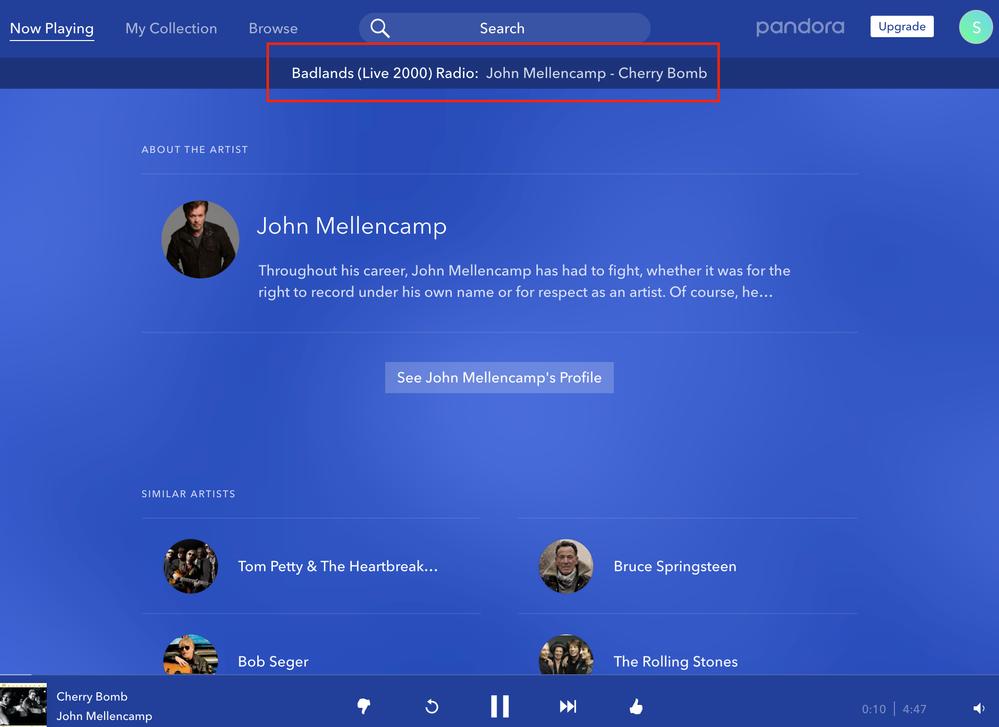Open the Cherry Bomb album art thumbnail
The width and height of the screenshot is (999, 727).
point(23,705)
